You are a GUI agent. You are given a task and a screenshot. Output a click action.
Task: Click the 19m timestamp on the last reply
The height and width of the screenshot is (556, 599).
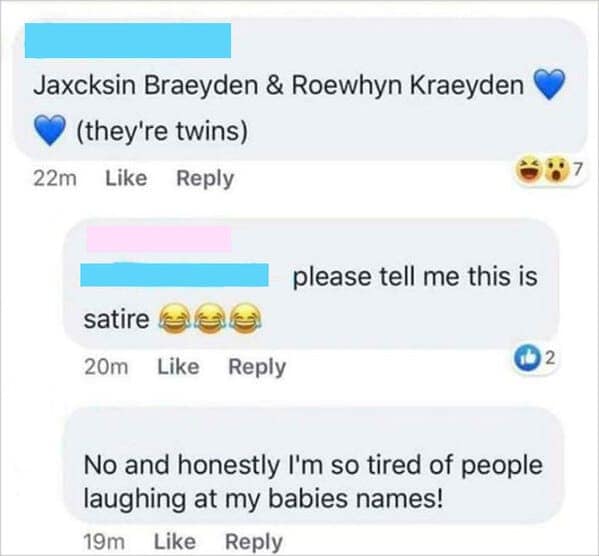pyautogui.click(x=104, y=542)
